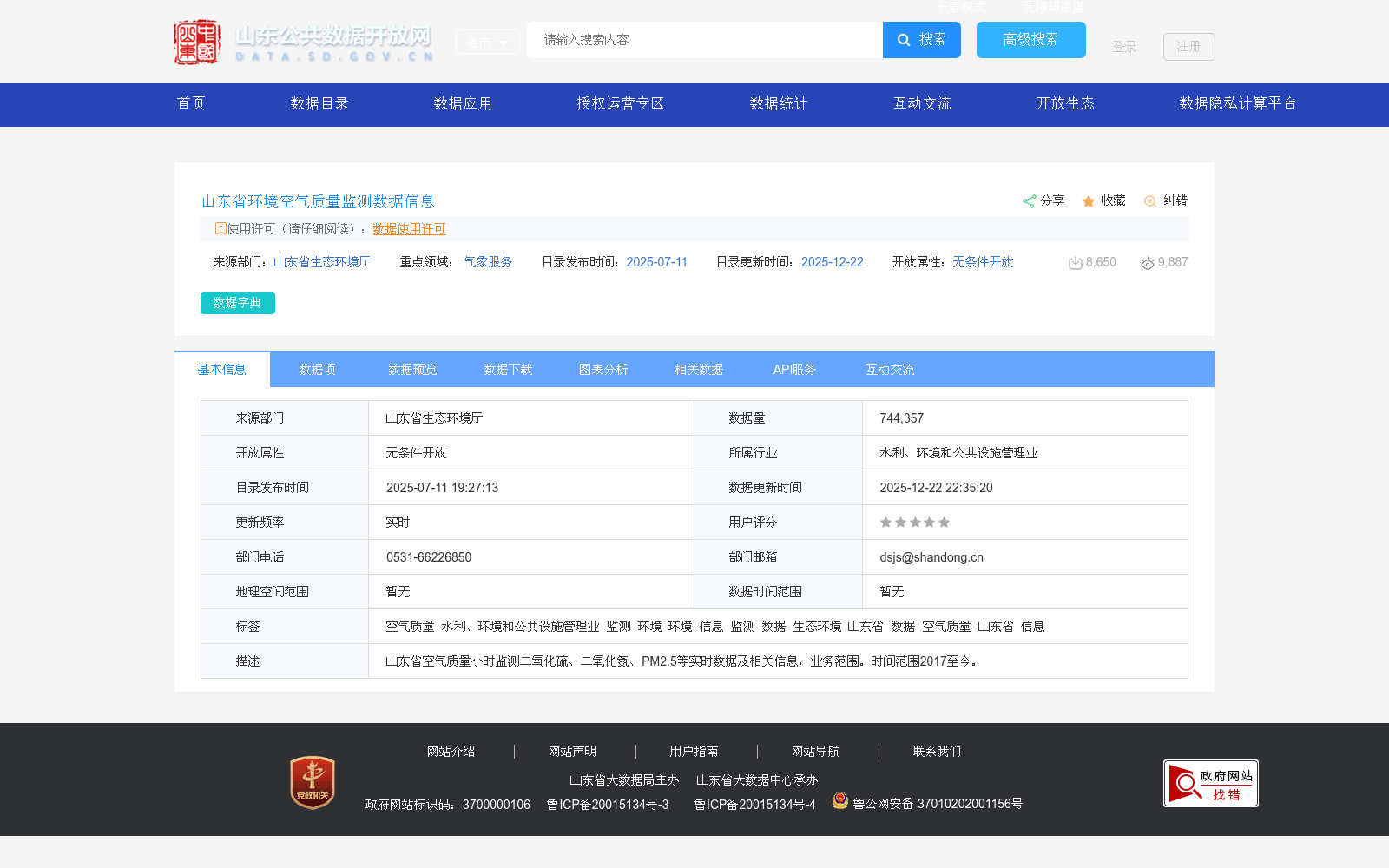
Task: Click the 数据字典 button
Action: (237, 303)
